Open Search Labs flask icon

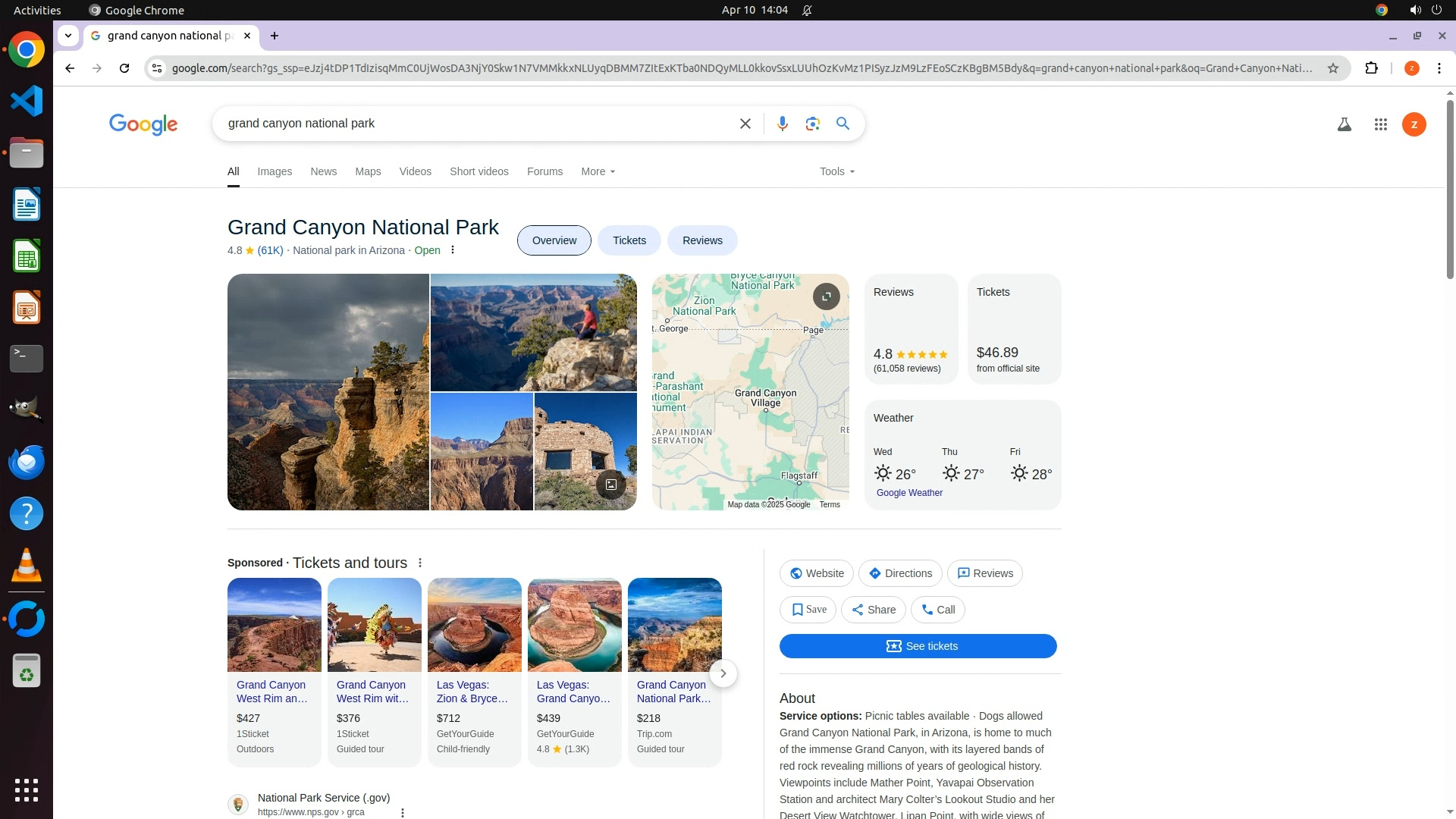click(1344, 124)
